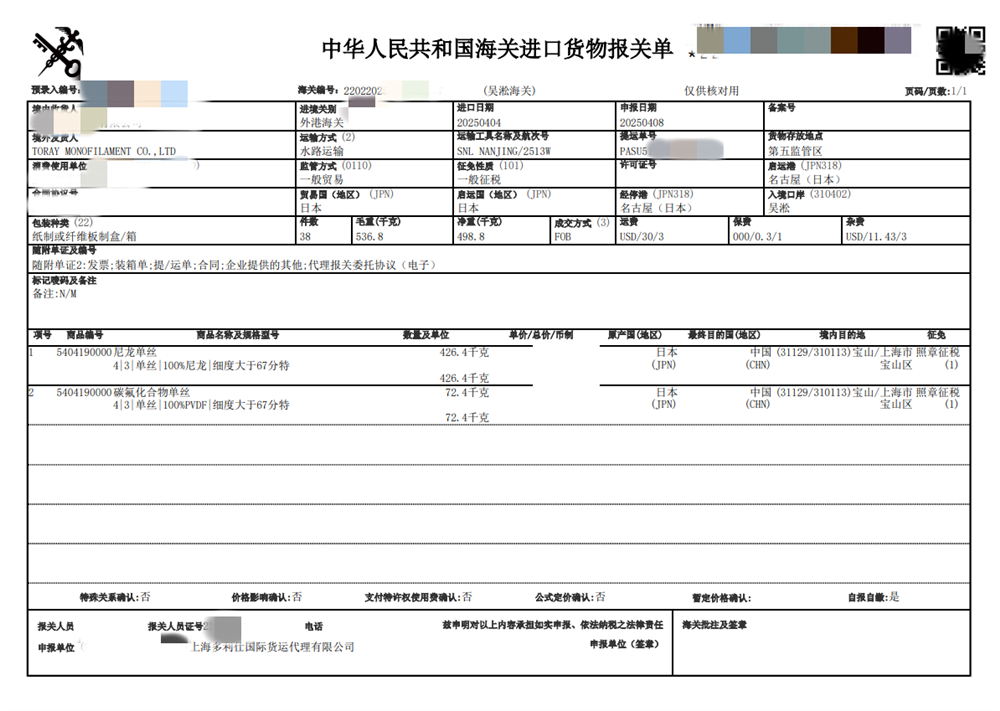Click the 境内目的地 column header
Screen dimensions: 1000x711
842,335
